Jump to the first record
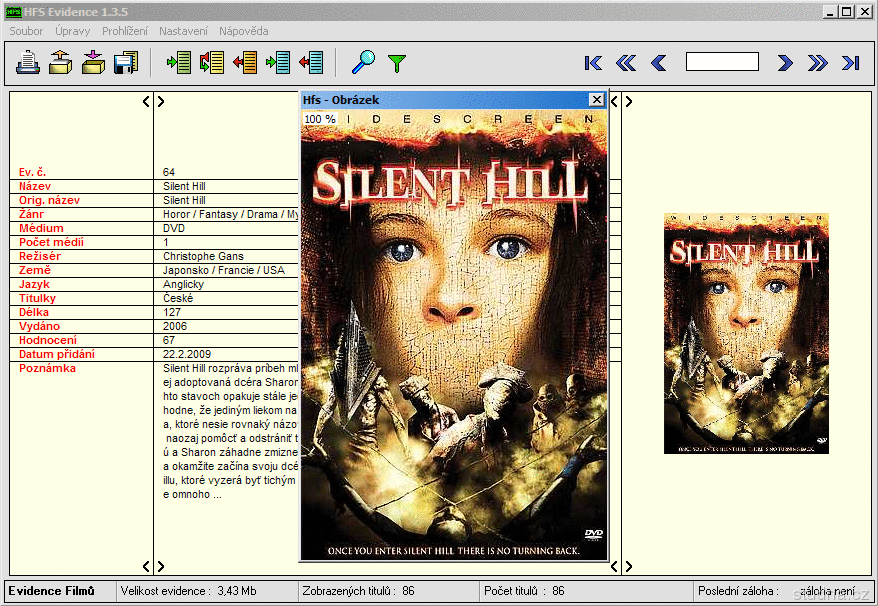Screen dimensions: 878x606 (x=593, y=63)
